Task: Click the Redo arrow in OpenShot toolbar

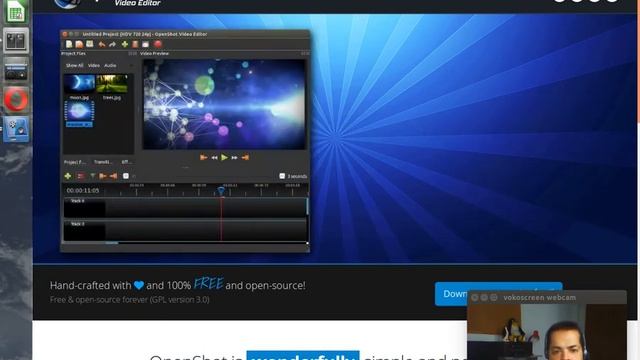Action: point(113,44)
